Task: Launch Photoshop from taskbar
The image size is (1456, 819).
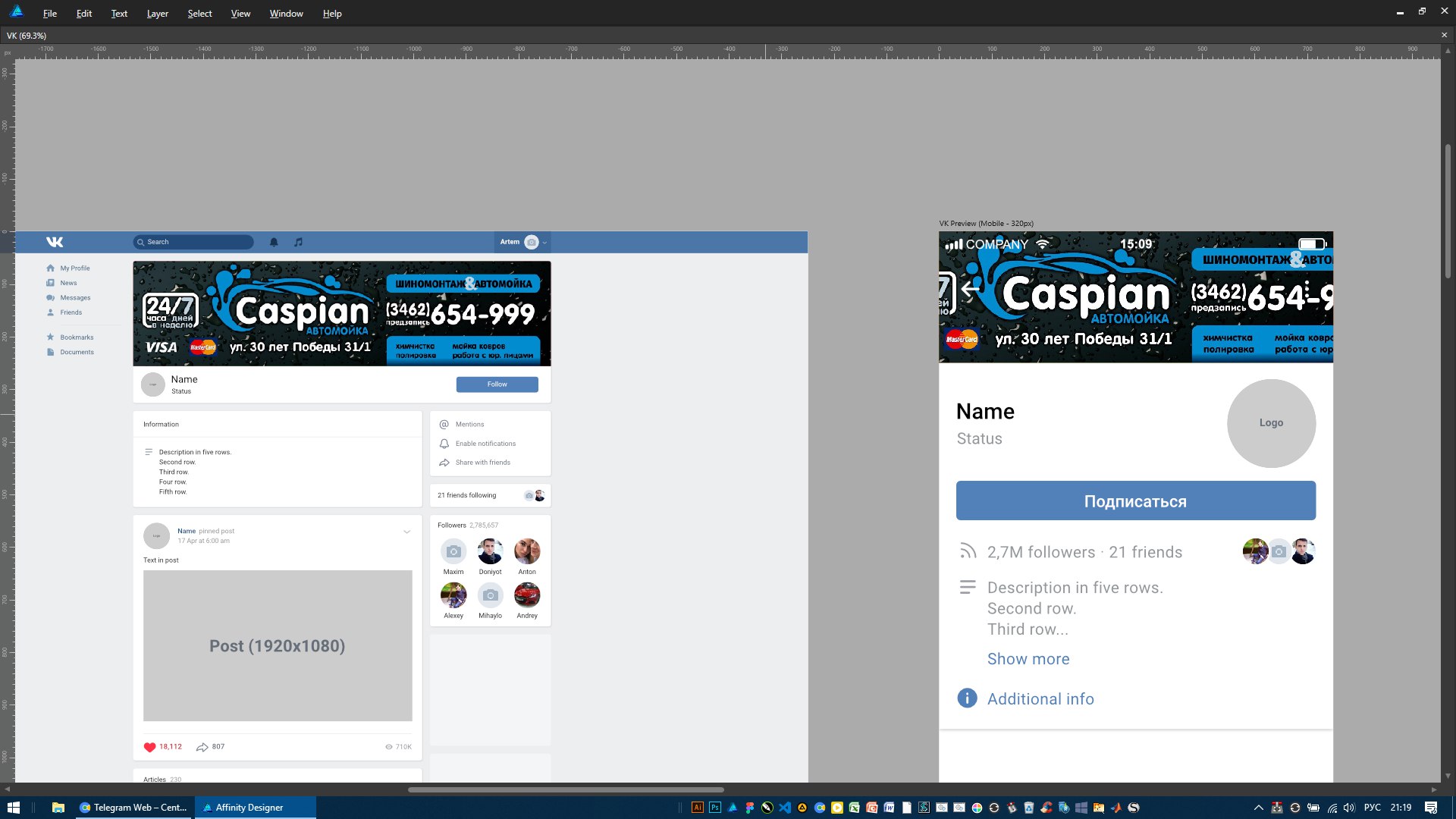Action: 714,808
